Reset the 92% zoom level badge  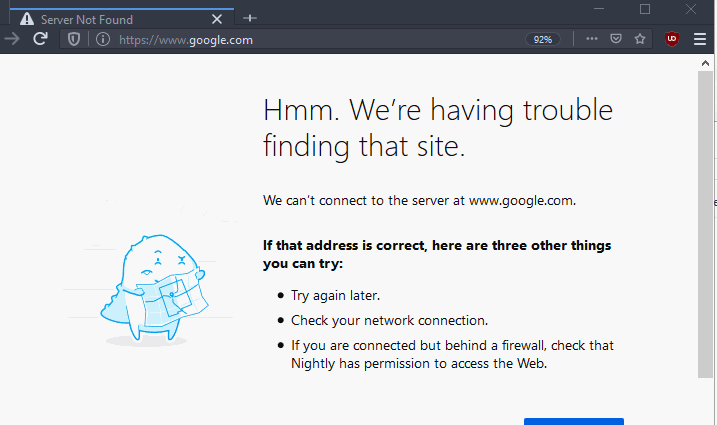[x=542, y=40]
